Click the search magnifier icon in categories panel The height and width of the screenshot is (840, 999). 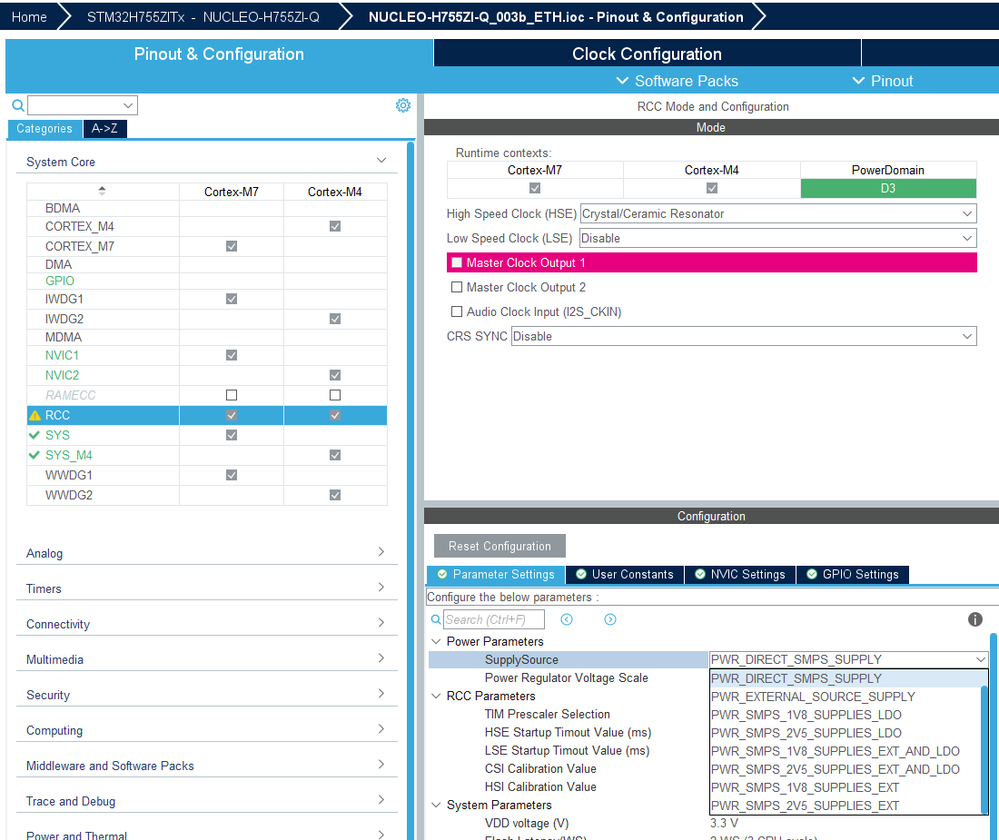pyautogui.click(x=18, y=105)
